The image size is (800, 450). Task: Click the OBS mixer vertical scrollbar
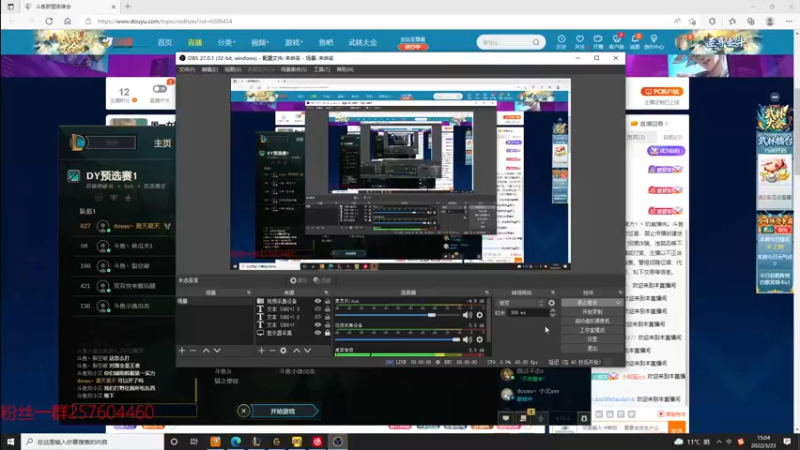489,321
